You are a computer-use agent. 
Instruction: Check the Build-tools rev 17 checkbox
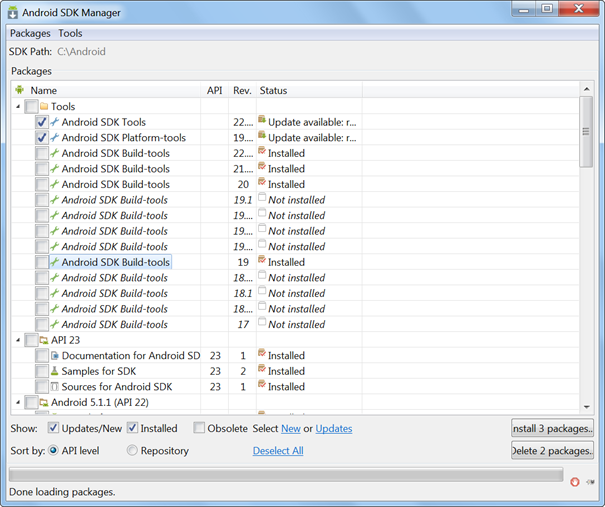coord(42,324)
